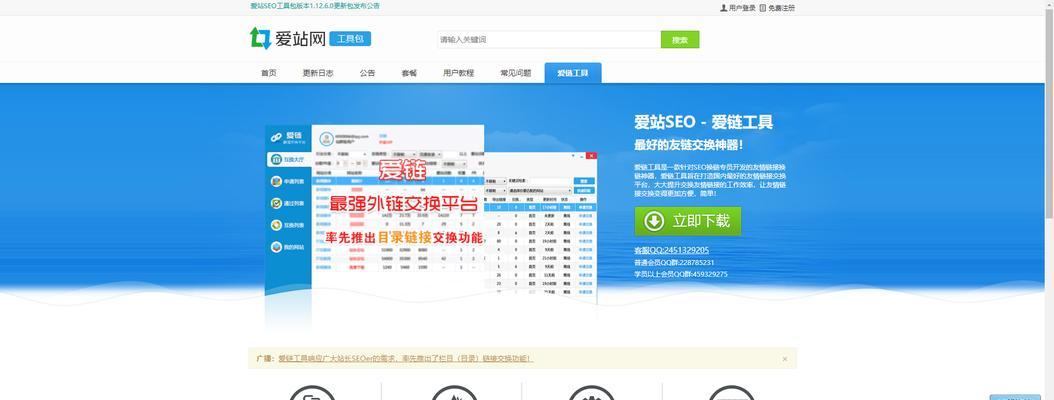This screenshot has width=1054, height=400.
Task: Click the page vertical scrollbar
Action: pos(1049,200)
